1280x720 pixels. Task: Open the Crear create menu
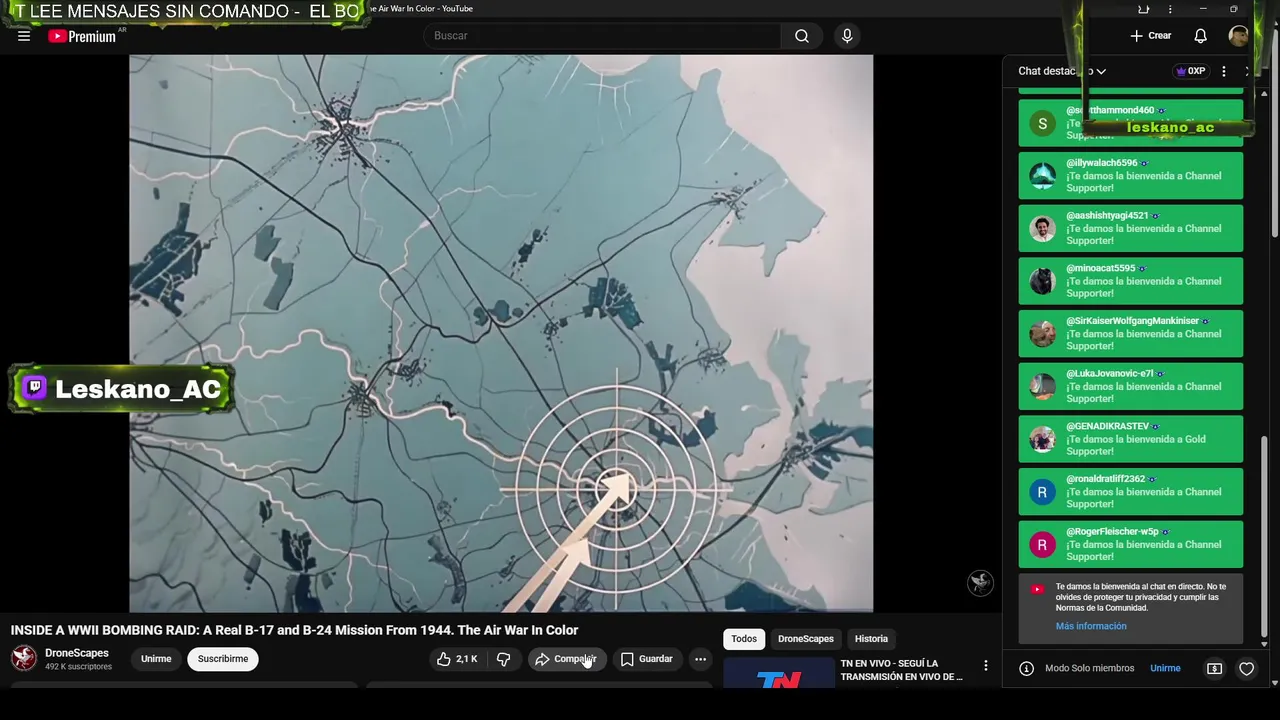(1150, 36)
